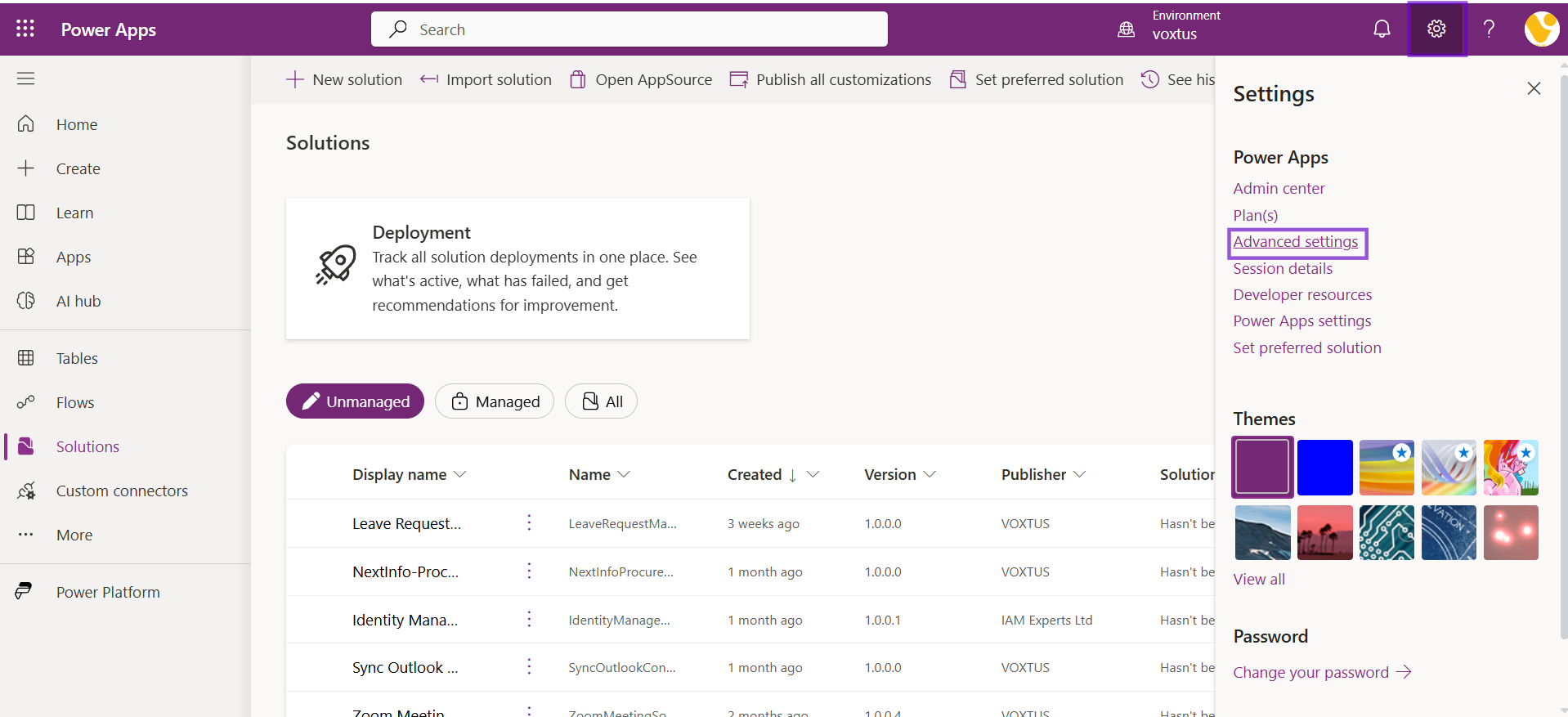
Task: Click the Power Apps title
Action: (x=108, y=29)
